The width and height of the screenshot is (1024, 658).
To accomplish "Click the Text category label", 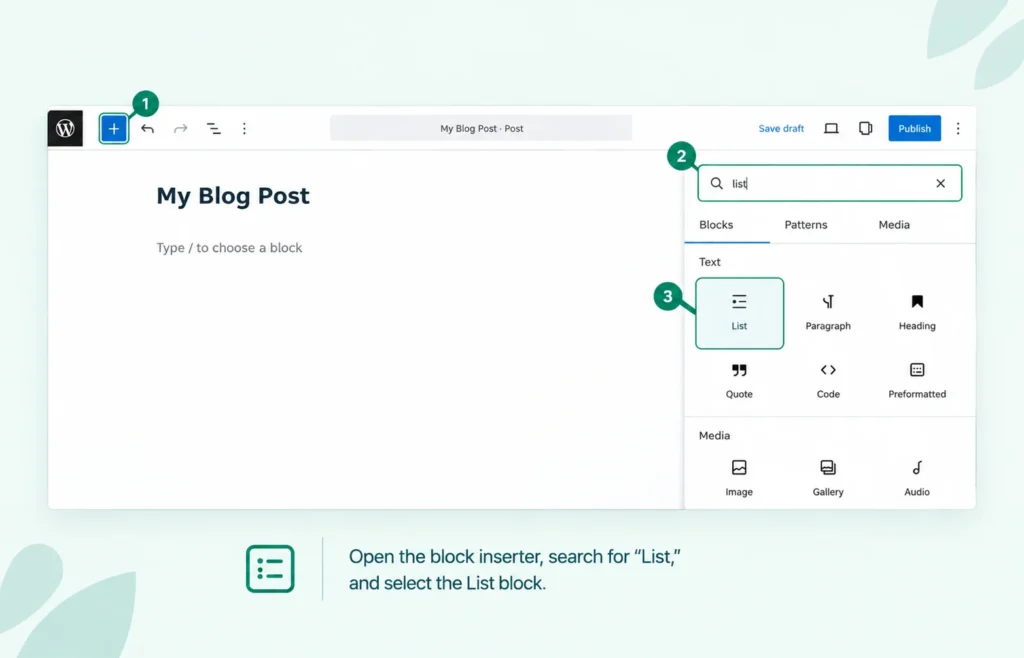I will [710, 262].
